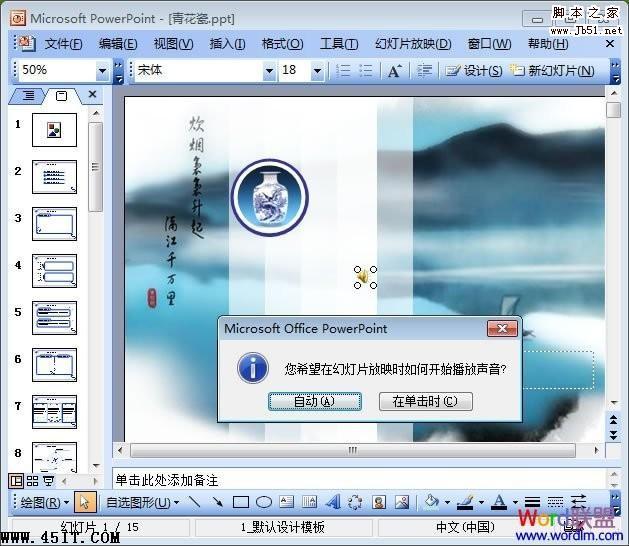Screen dimensions: 629x546
Task: Apply line color with the brush icon
Action: pos(466,502)
